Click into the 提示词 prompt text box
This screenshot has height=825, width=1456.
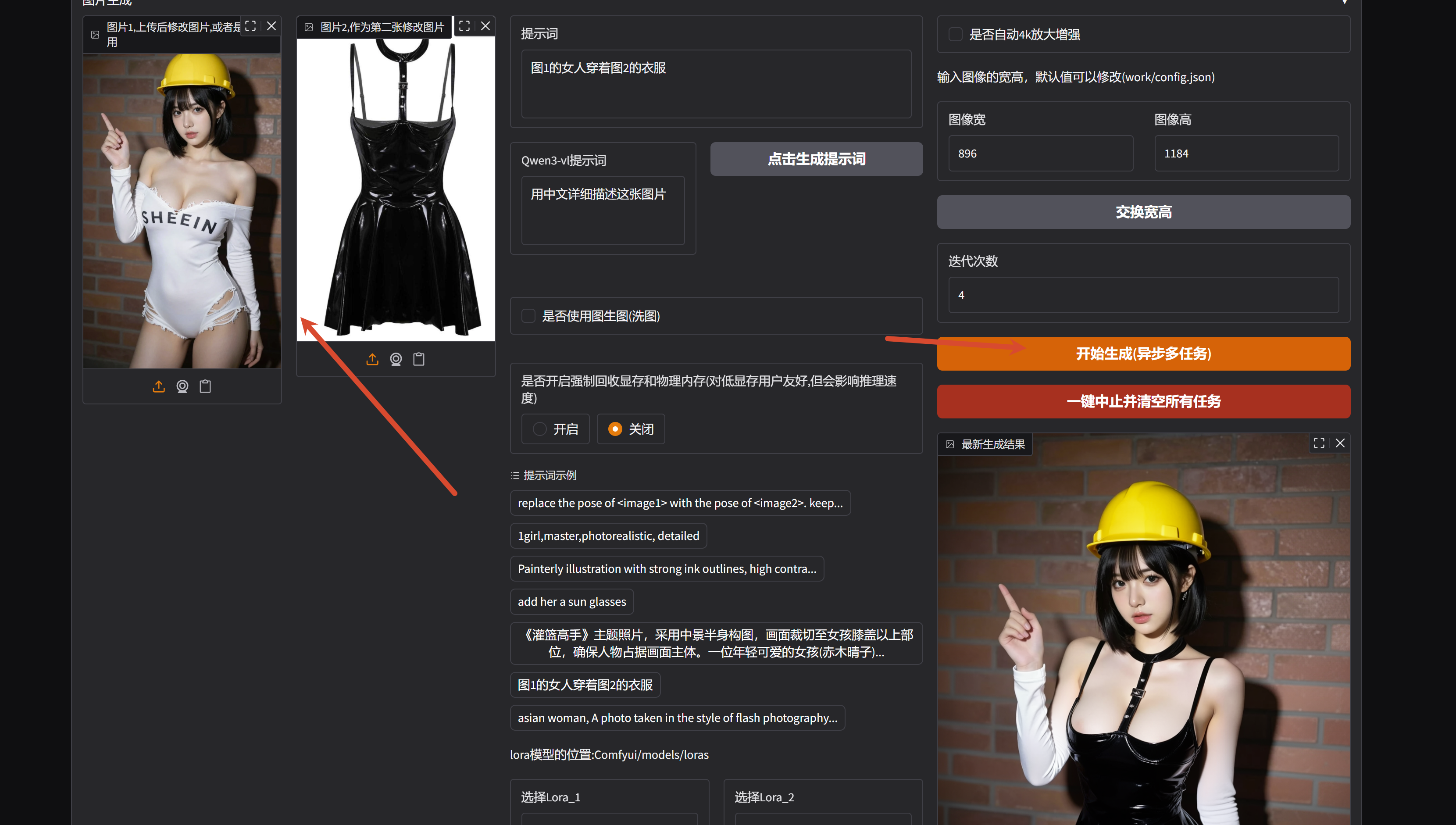716,84
